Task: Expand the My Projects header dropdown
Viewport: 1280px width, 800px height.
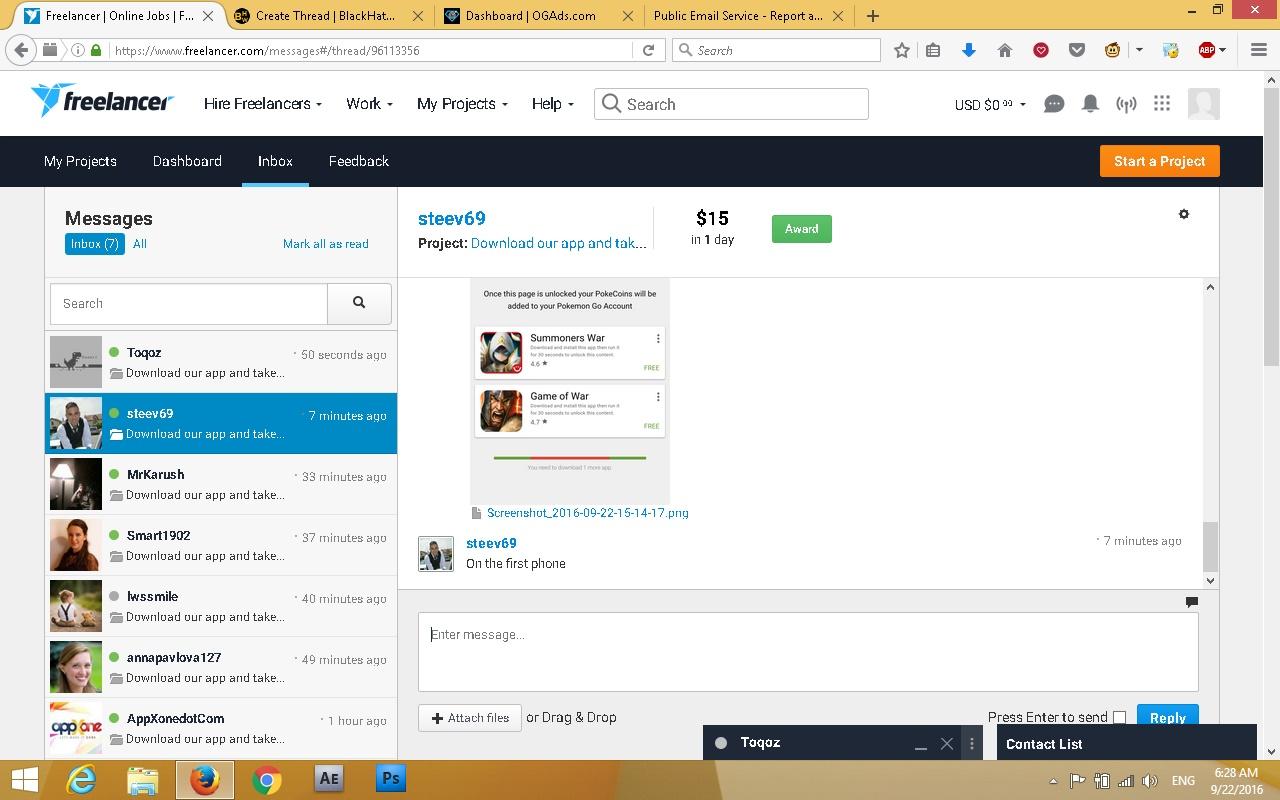Action: [462, 104]
